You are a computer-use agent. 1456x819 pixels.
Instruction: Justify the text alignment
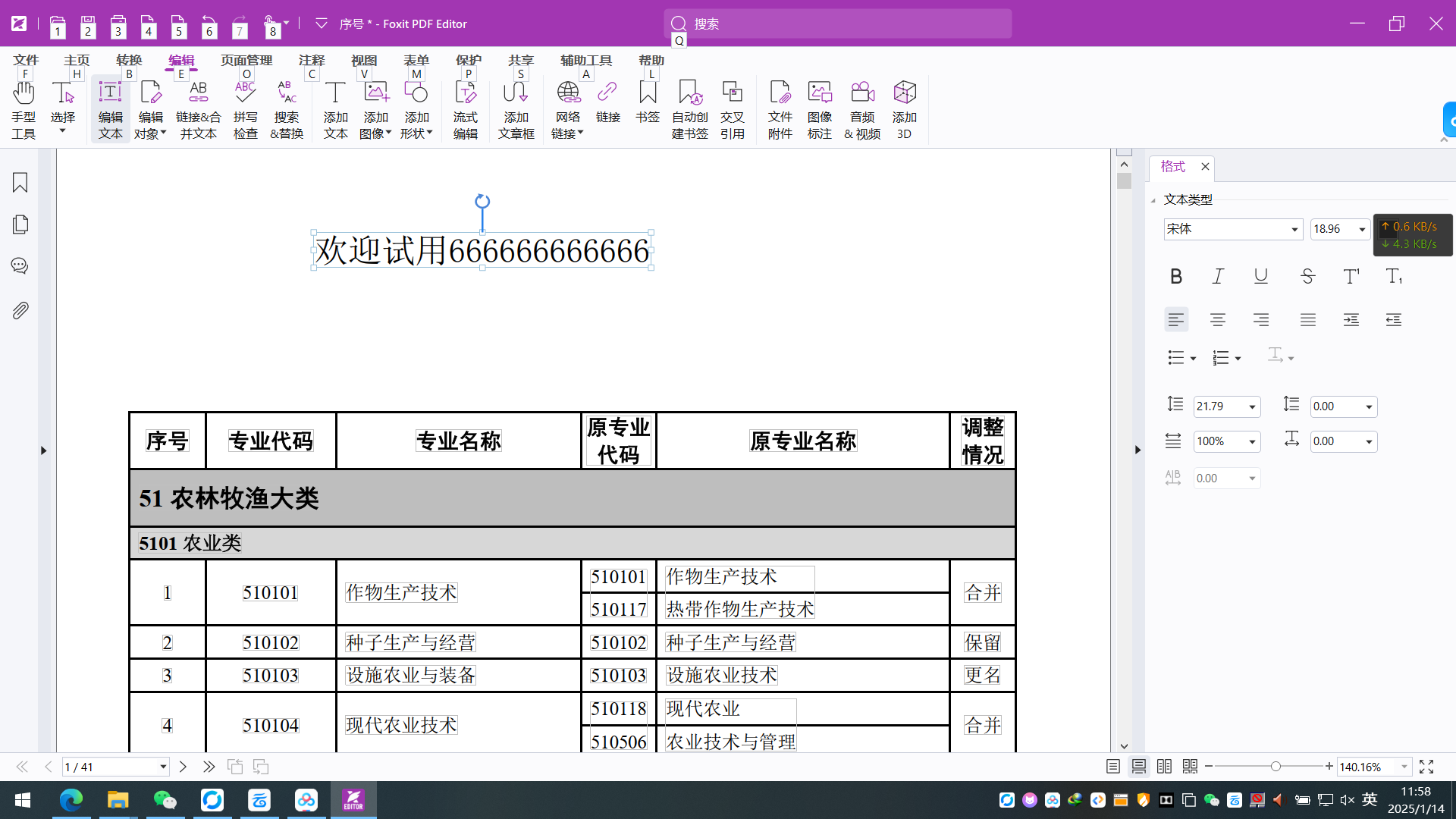pos(1308,320)
